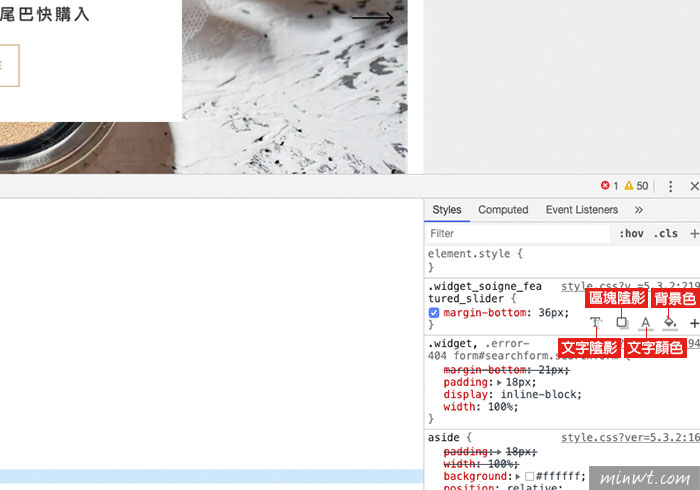Click the .widget_soigne_featured_slider selector
Image resolution: width=700 pixels, height=490 pixels.
tap(485, 292)
